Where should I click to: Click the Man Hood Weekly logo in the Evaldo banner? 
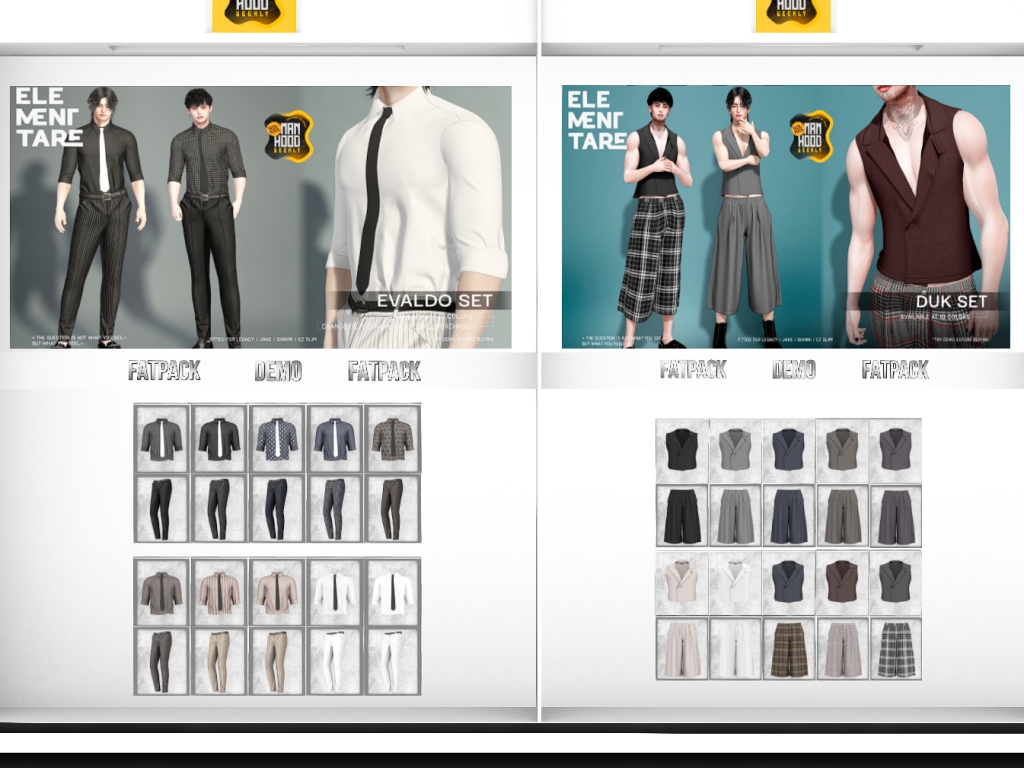288,135
